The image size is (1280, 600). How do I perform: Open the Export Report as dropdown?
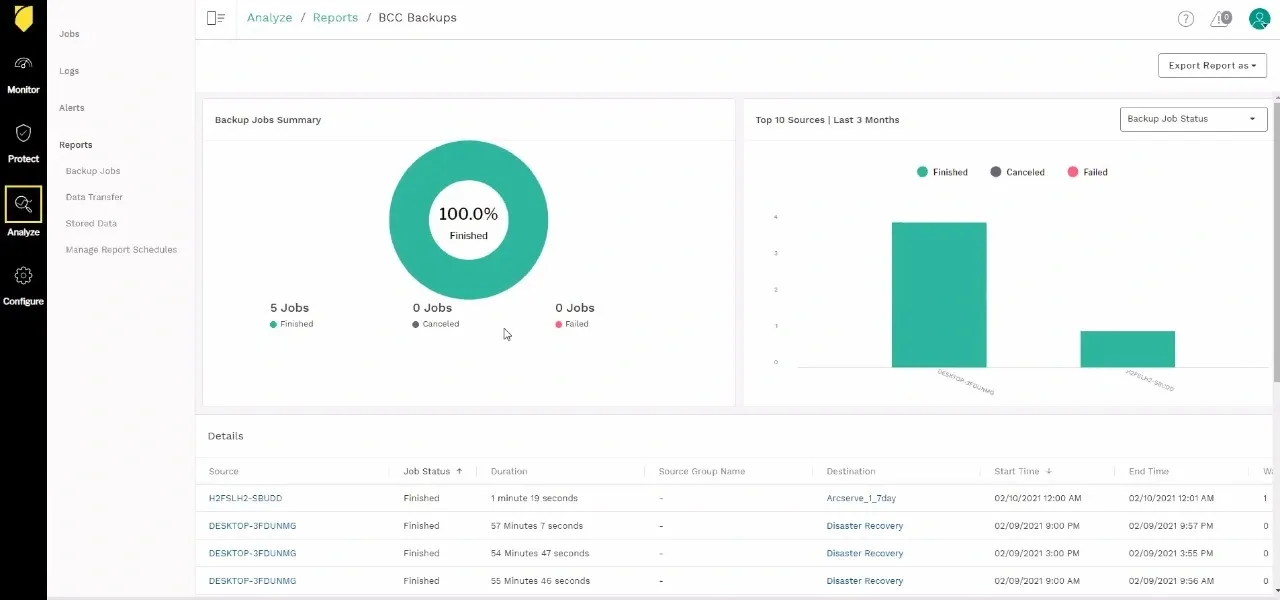[1212, 66]
